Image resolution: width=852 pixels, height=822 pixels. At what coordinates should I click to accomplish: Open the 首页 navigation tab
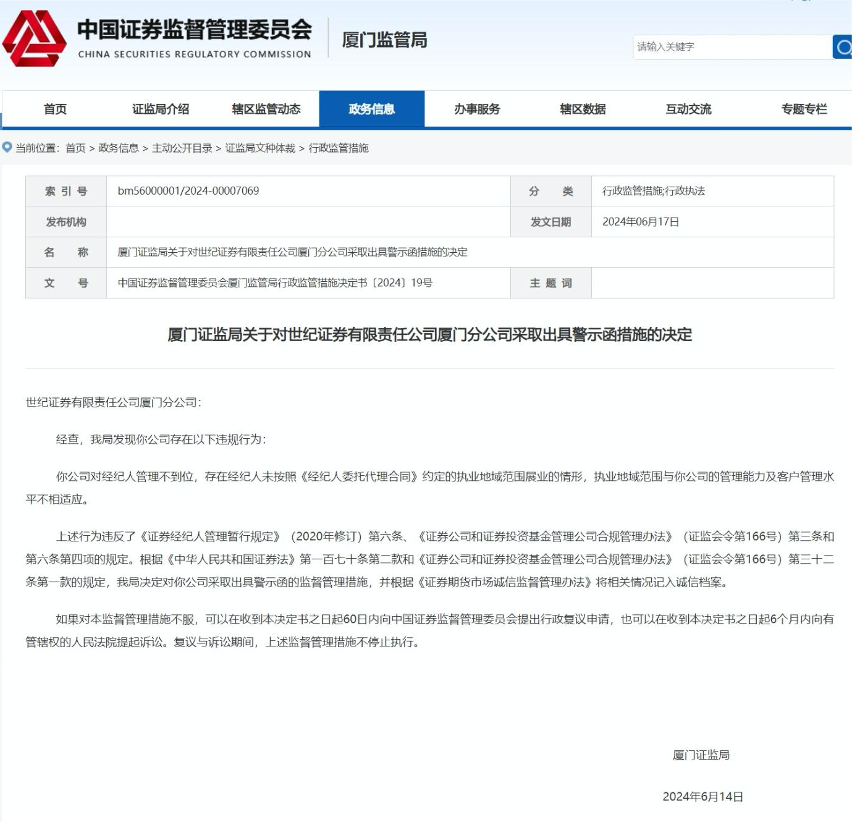pos(55,109)
